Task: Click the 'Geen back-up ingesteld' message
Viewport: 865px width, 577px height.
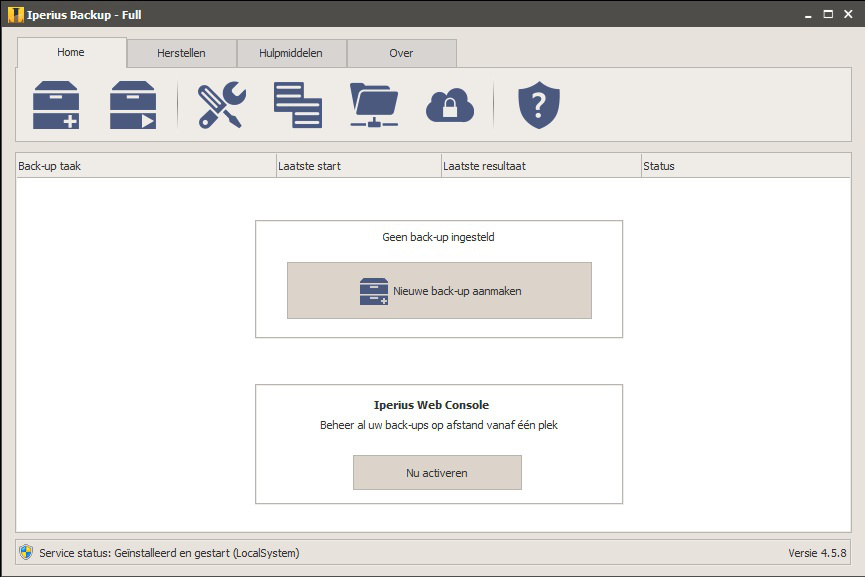Action: (439, 237)
